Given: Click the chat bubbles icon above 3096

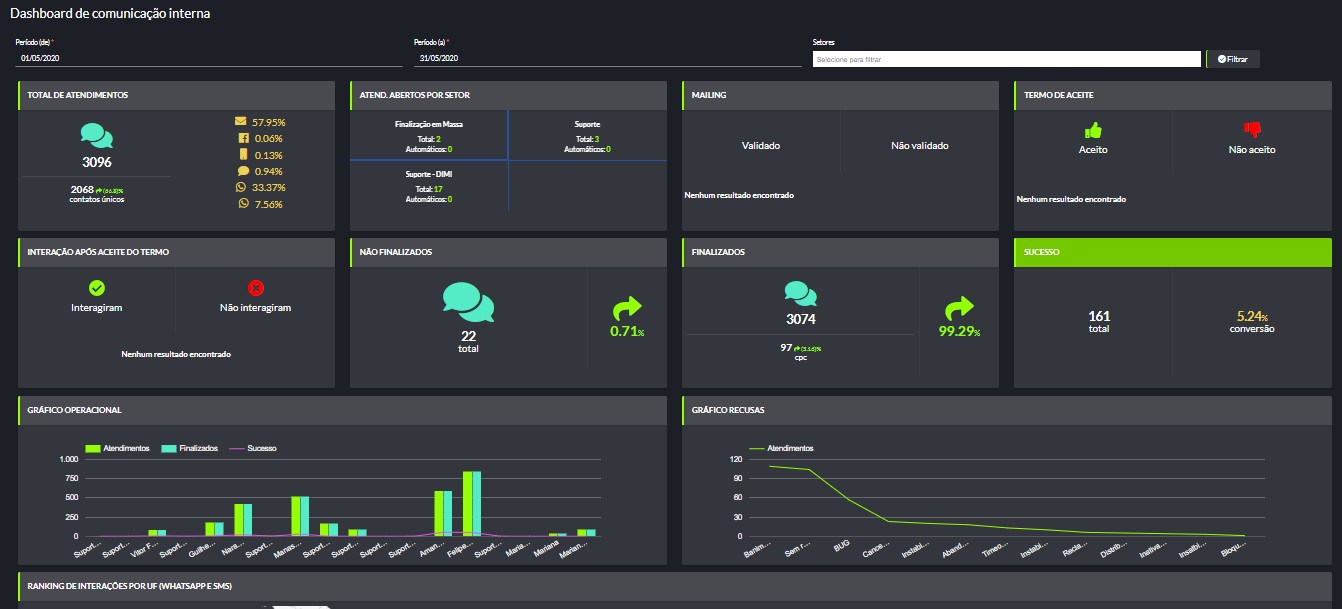Looking at the screenshot, I should tap(97, 136).
